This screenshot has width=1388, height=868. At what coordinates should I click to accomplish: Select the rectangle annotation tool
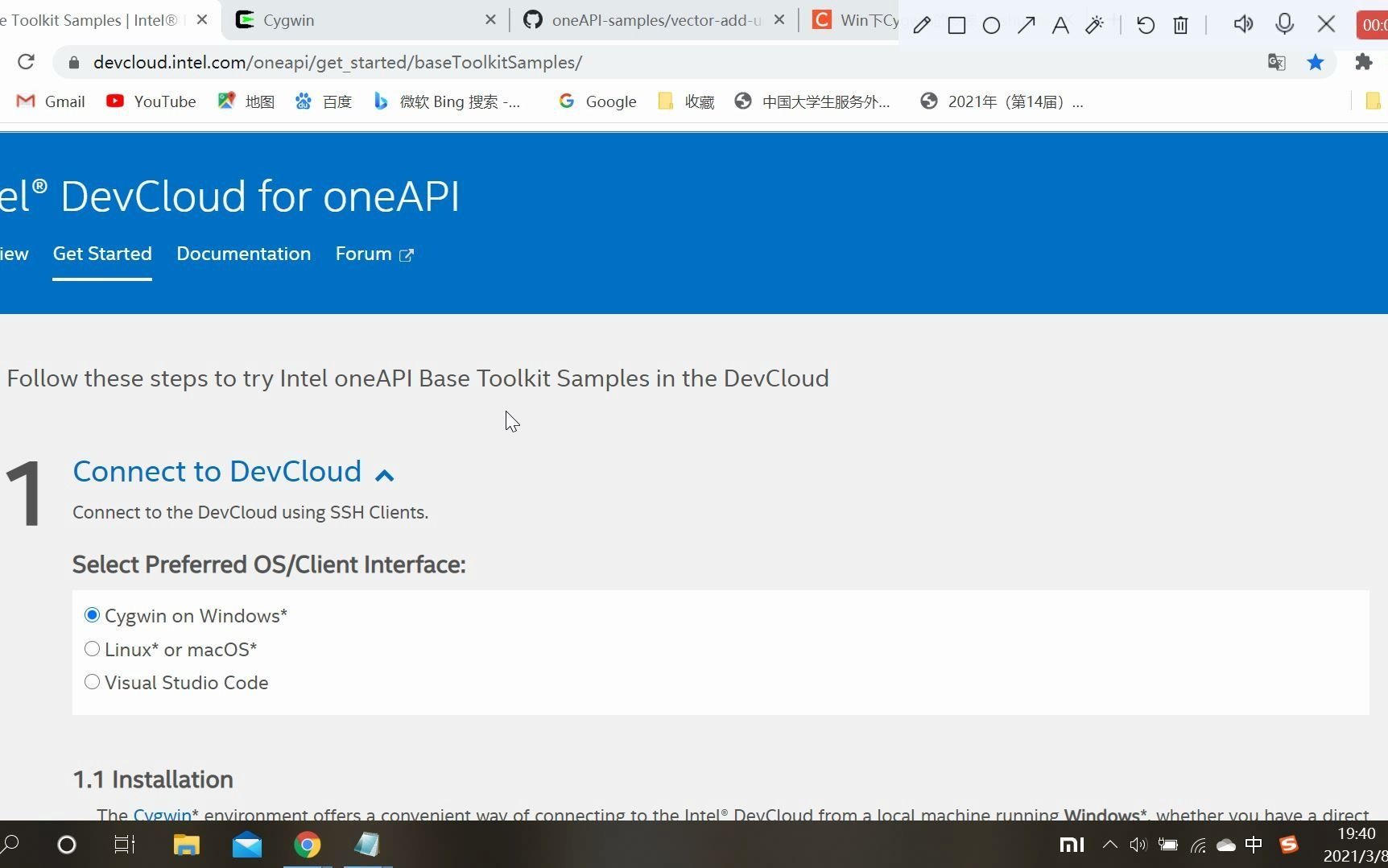pos(956,26)
